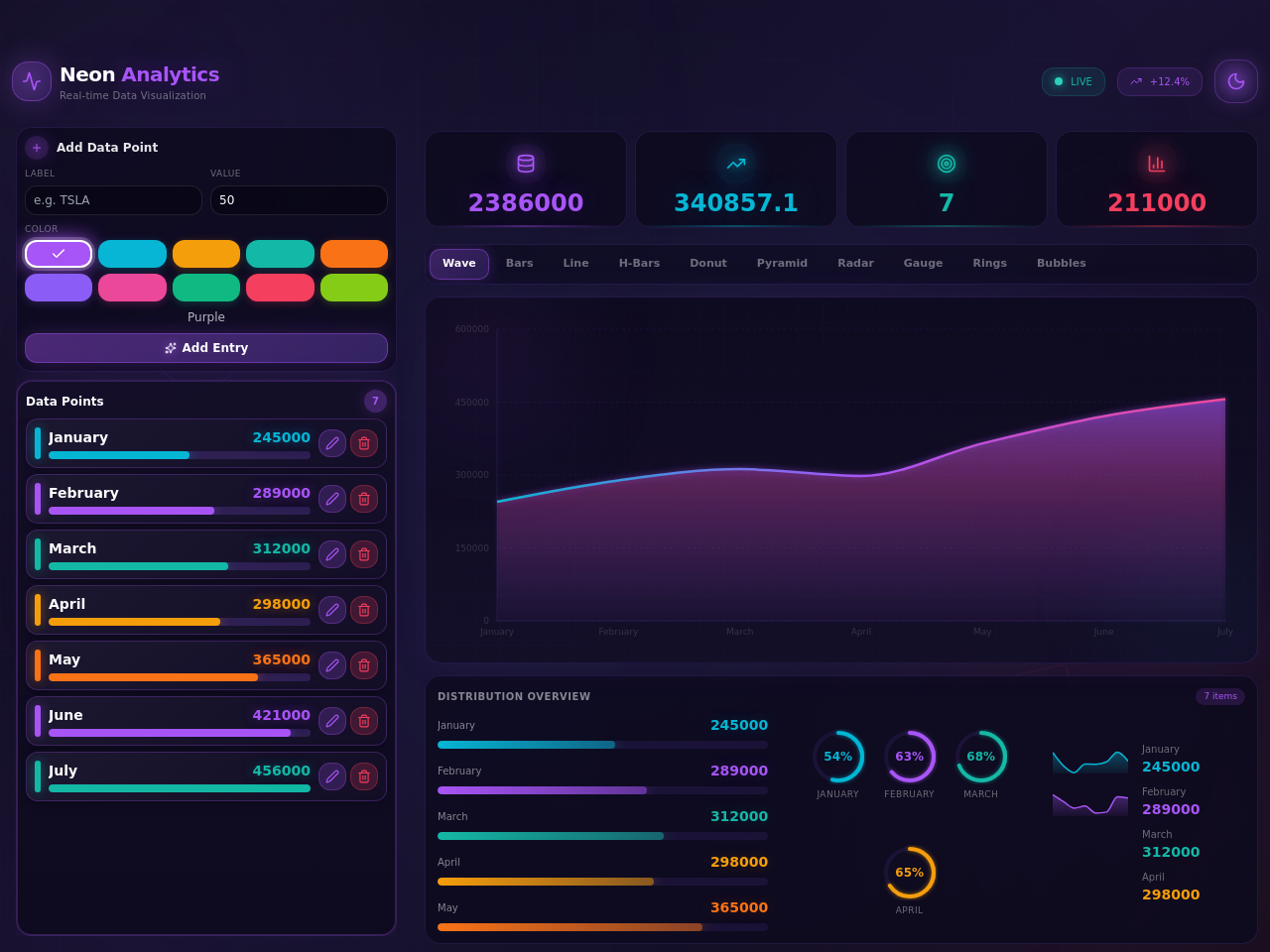Switch to the Radar chart tab

855,264
